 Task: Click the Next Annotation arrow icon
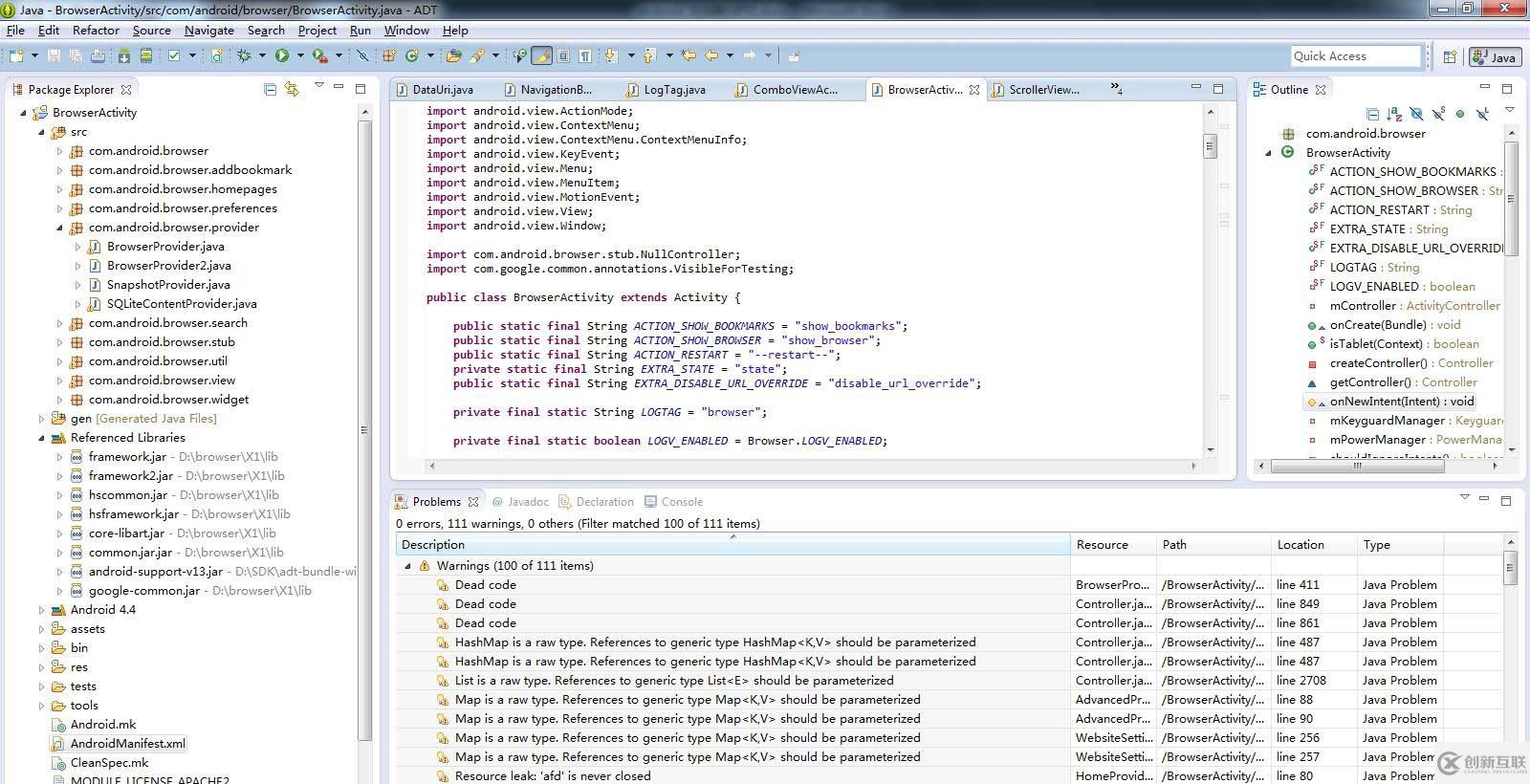point(611,55)
